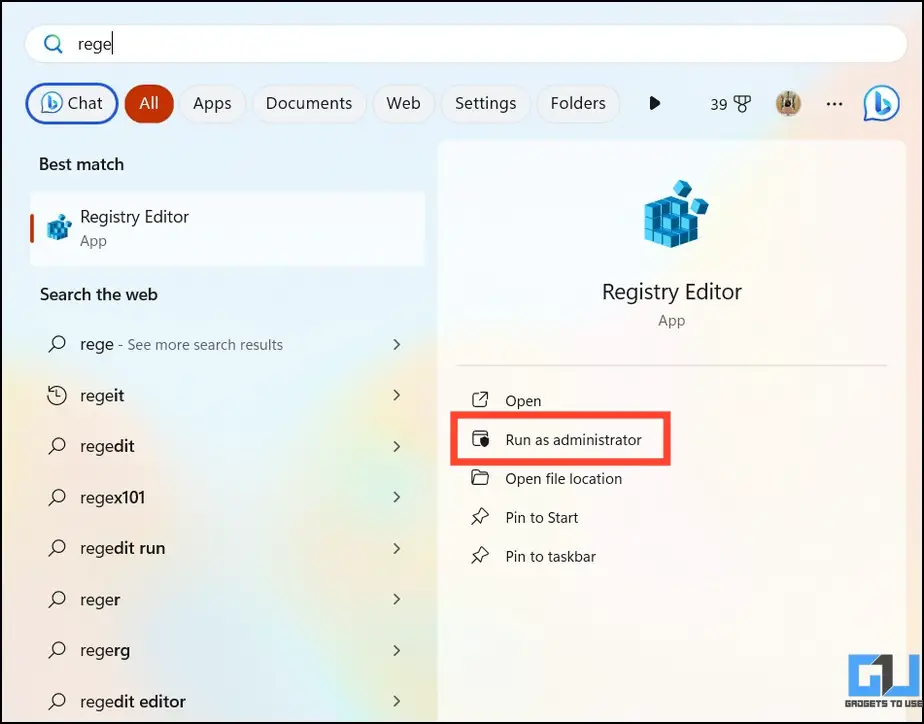
Task: Click the history clock icon next to regeit
Action: tap(57, 395)
